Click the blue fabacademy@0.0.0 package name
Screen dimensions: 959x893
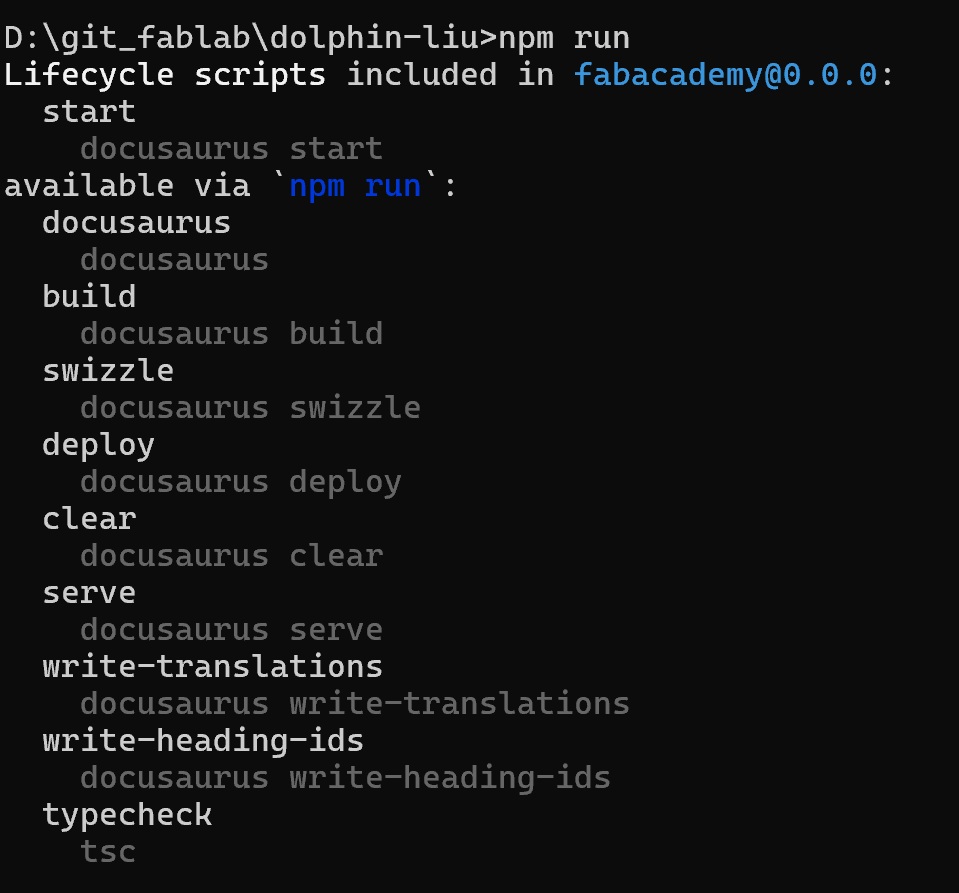tap(725, 75)
